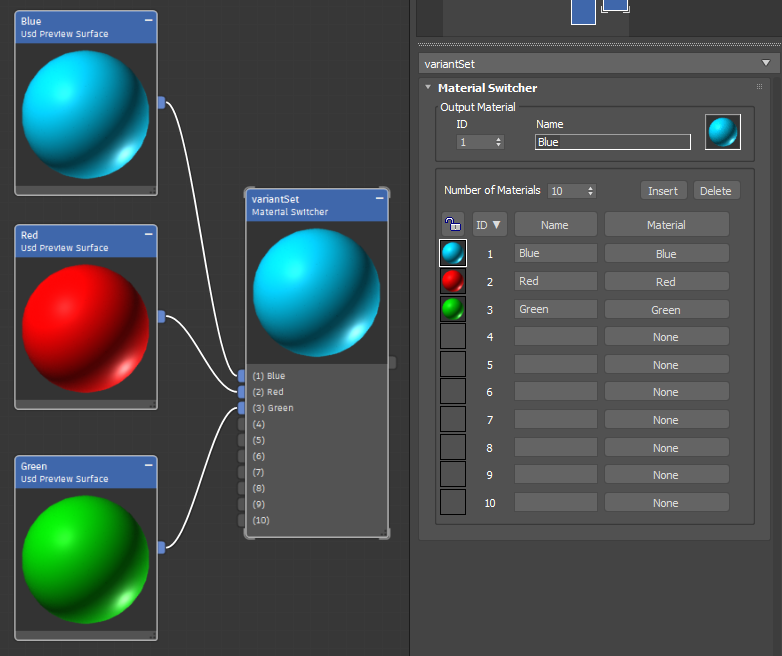Click the (5) empty input socket
This screenshot has height=656, width=782.
(x=241, y=440)
